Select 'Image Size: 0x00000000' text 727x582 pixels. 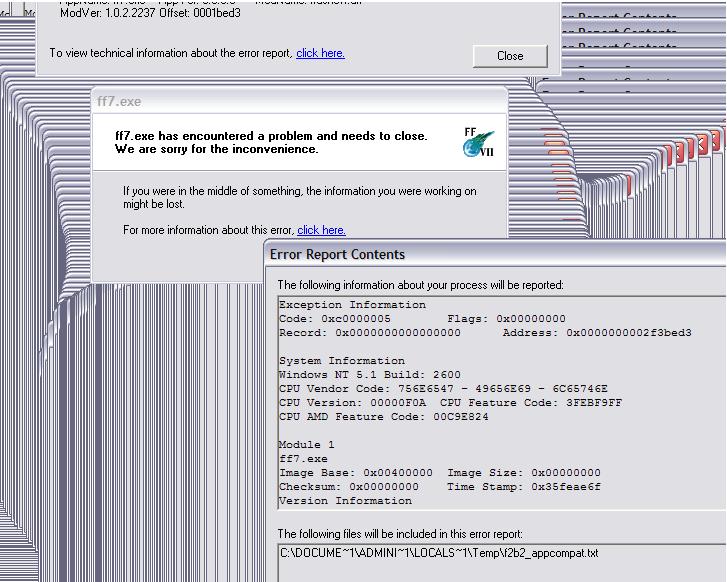tap(524, 473)
